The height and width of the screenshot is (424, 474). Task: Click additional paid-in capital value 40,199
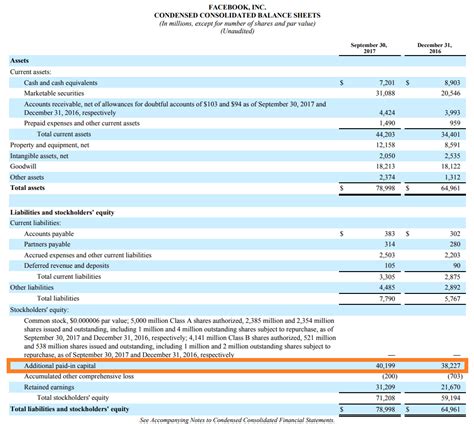385,366
